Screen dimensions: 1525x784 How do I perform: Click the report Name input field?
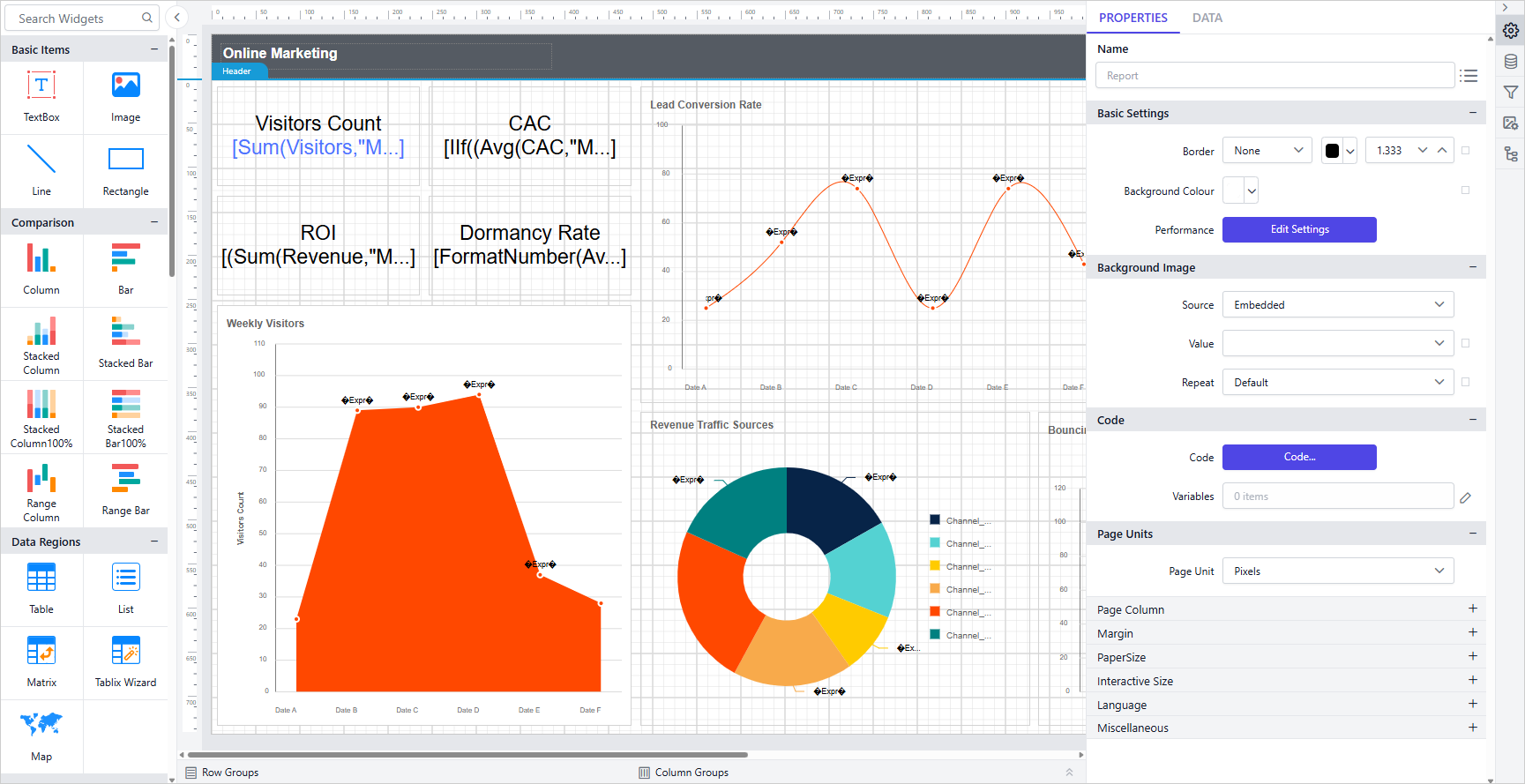1275,76
